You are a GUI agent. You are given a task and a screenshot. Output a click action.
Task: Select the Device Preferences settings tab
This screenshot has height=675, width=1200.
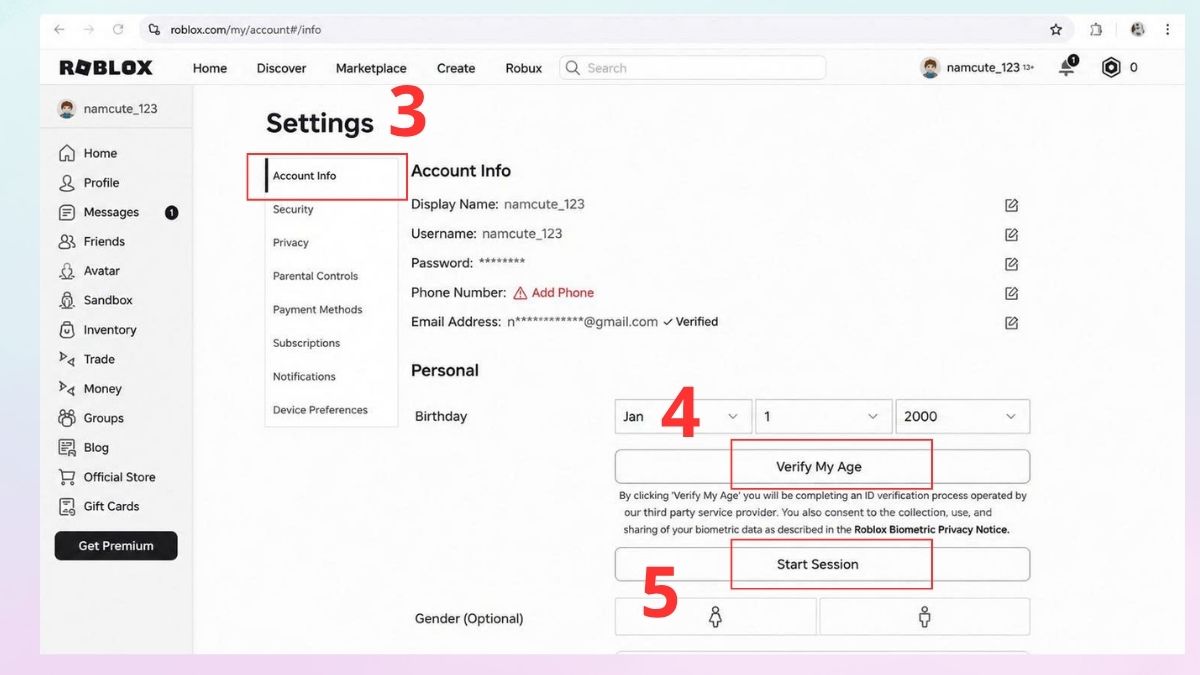pos(320,410)
